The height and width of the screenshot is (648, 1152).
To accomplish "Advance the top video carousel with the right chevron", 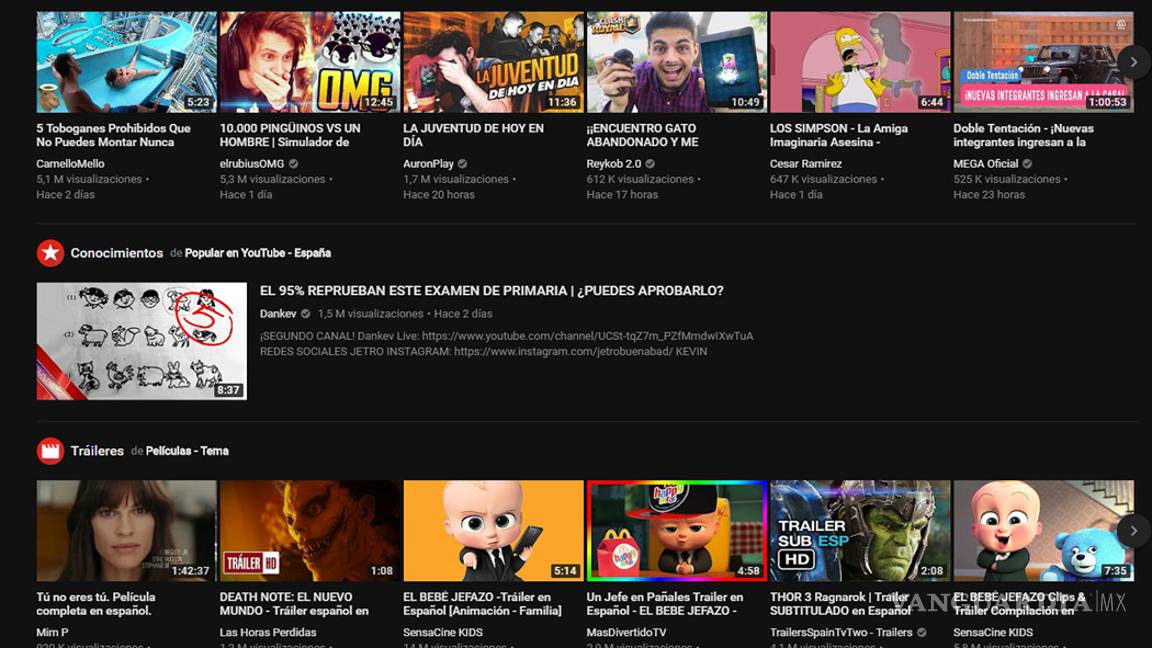I will (x=1133, y=61).
